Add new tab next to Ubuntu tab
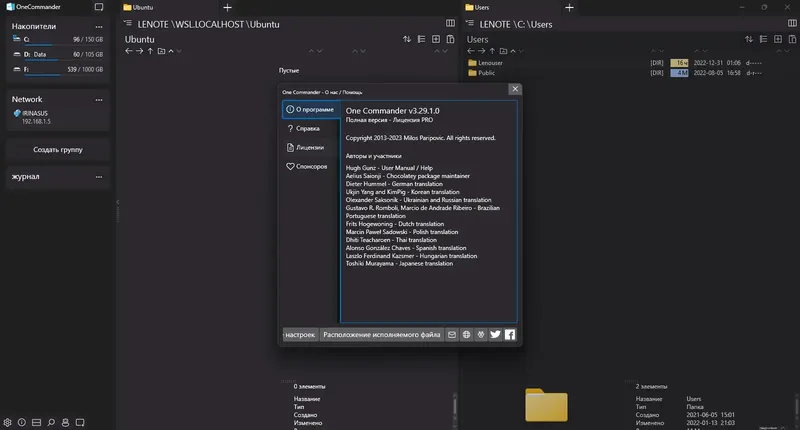This screenshot has height=430, width=800. point(228,7)
